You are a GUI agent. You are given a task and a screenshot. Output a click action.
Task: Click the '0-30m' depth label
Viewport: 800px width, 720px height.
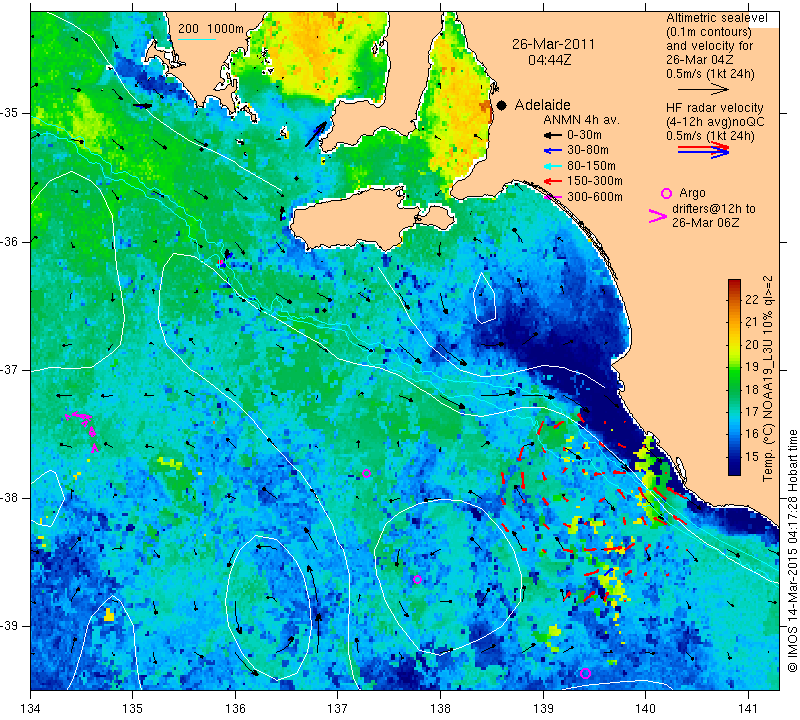tap(584, 135)
